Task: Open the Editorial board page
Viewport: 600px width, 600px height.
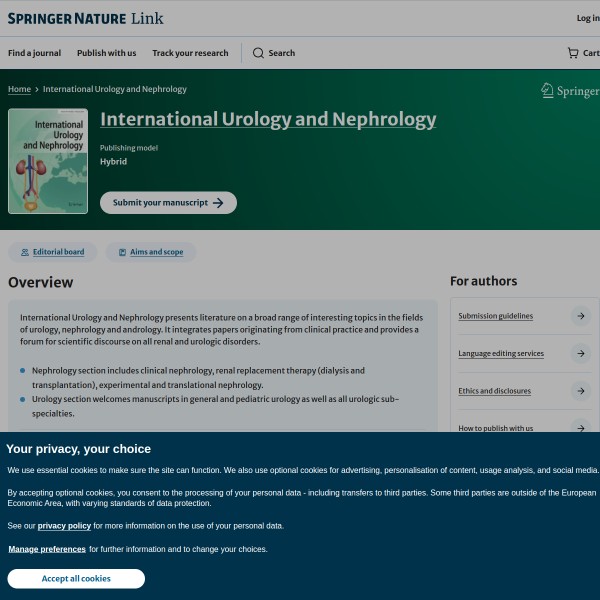Action: (53, 252)
